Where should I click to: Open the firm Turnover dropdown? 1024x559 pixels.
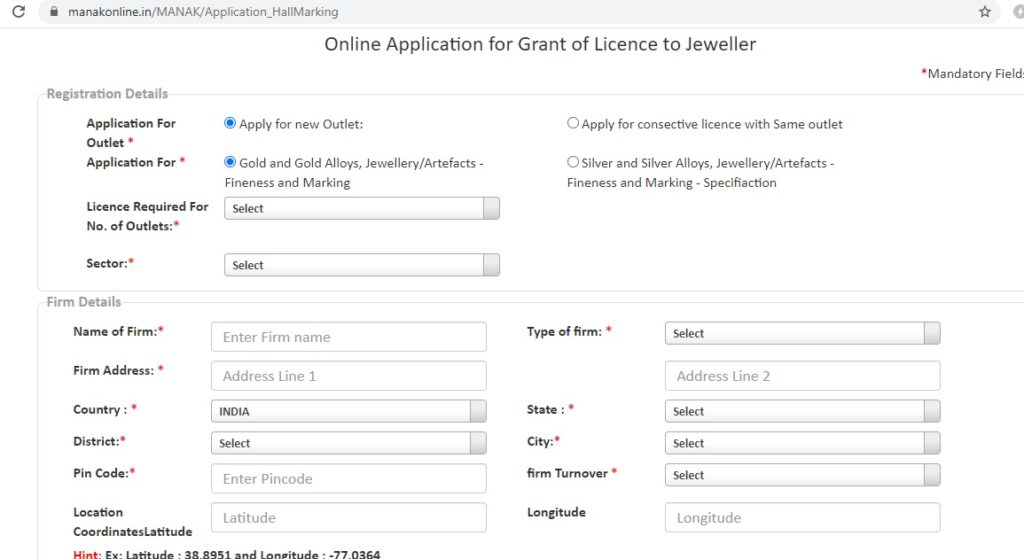coord(803,475)
